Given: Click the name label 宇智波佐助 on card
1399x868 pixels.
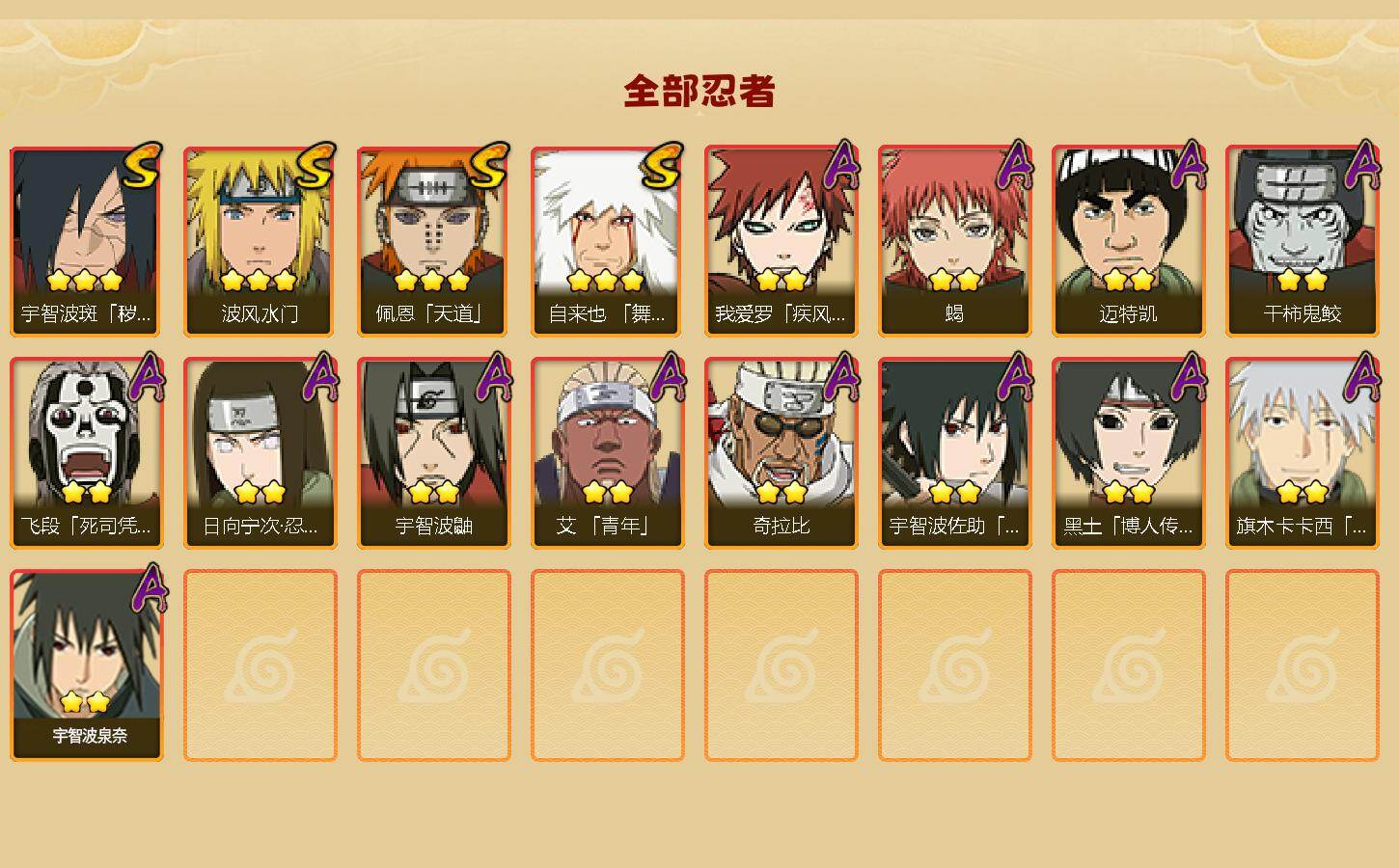Looking at the screenshot, I should (954, 527).
